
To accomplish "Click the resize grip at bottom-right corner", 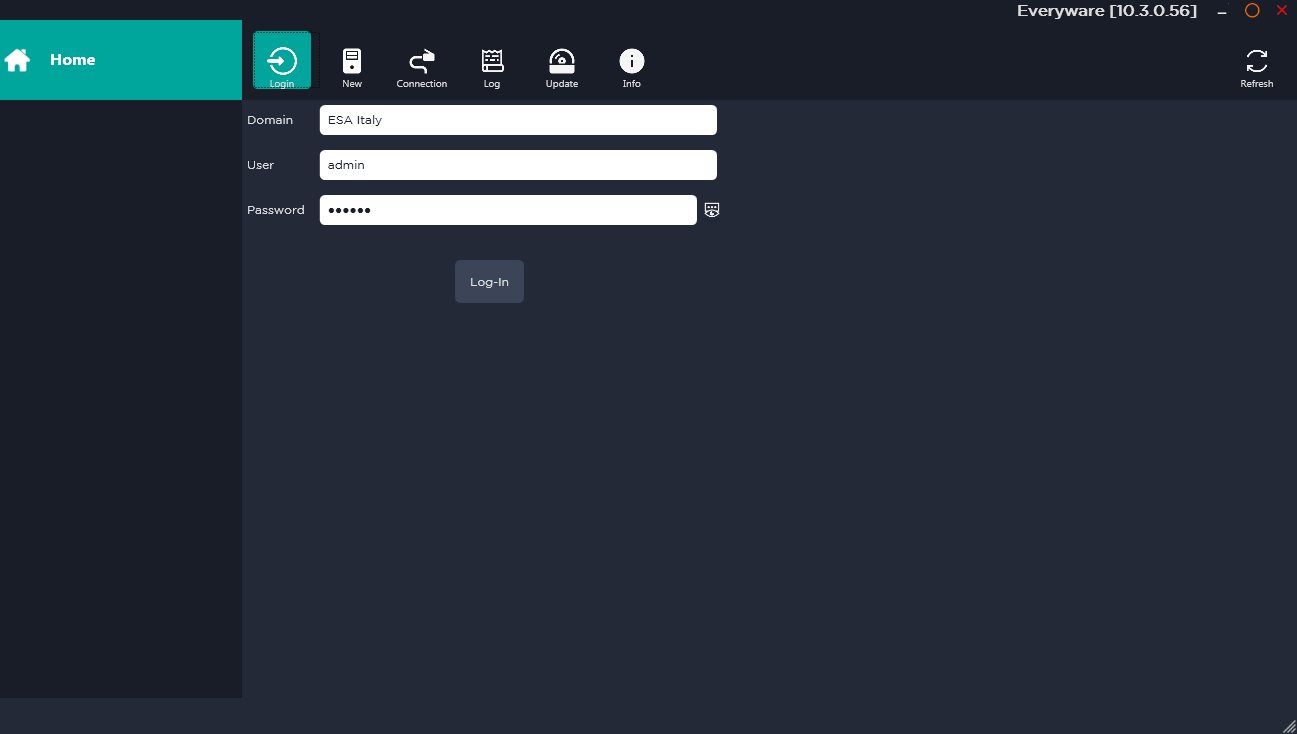I will [x=1289, y=727].
